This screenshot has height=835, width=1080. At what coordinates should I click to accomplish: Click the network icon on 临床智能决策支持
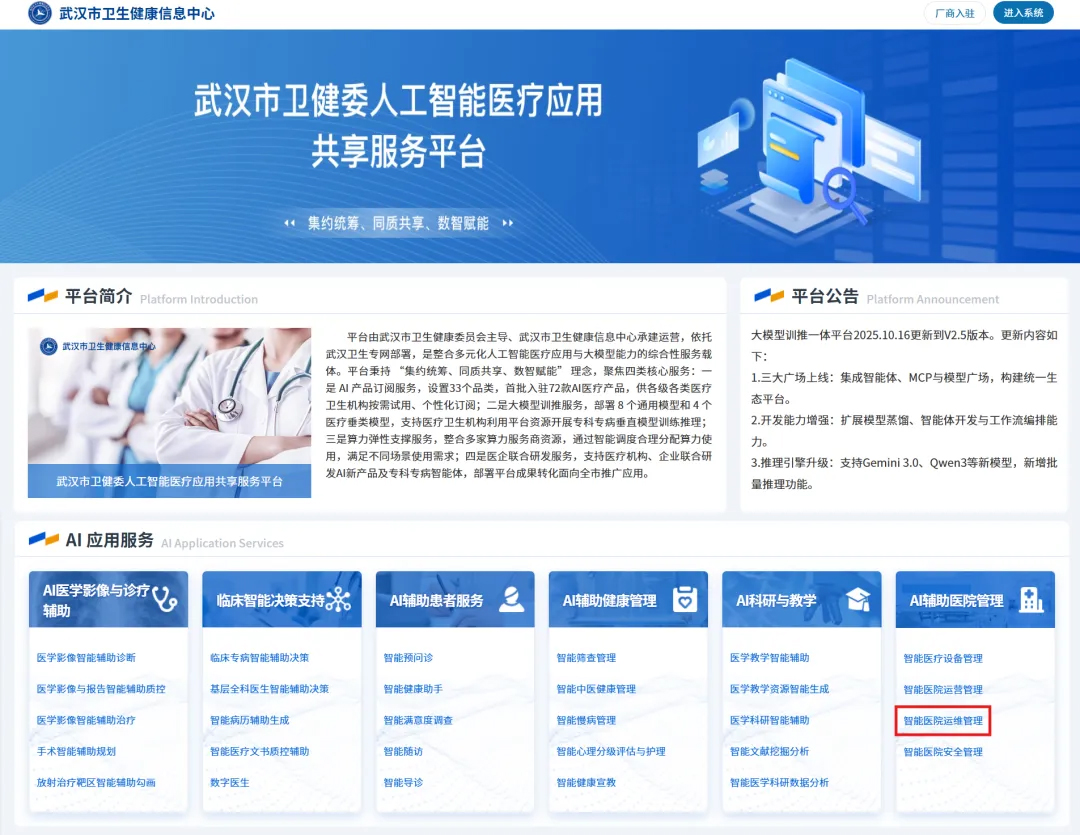338,599
